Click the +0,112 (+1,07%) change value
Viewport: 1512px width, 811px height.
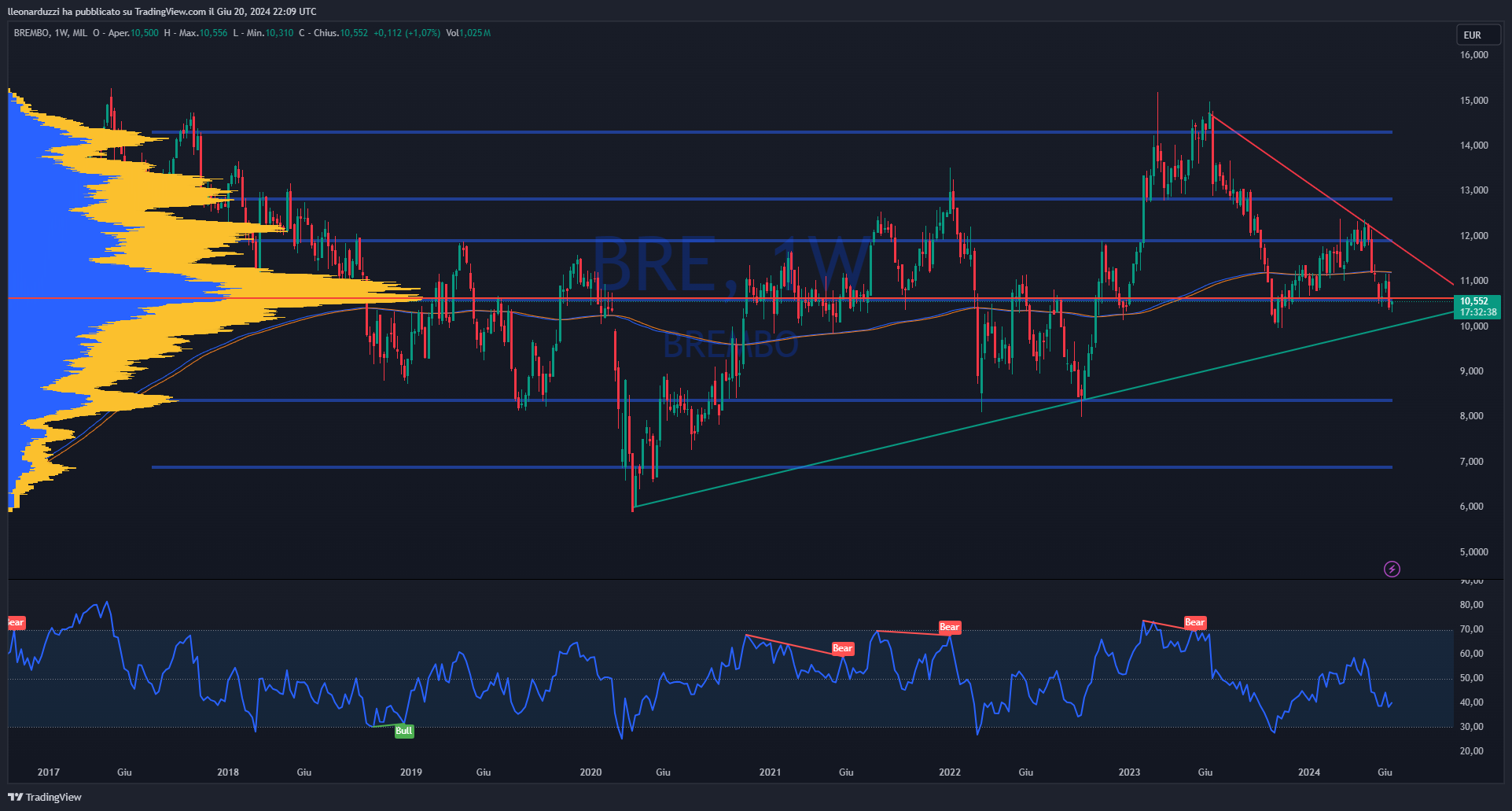[407, 33]
